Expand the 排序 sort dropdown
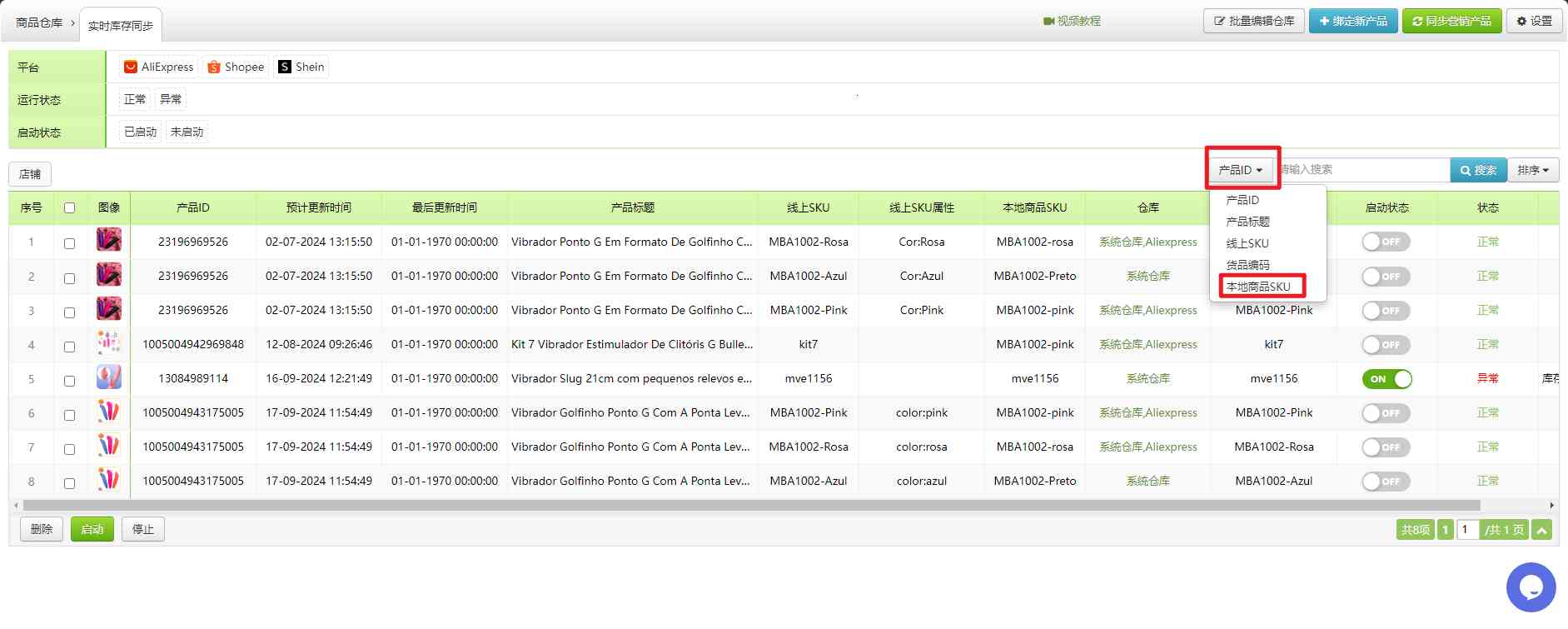This screenshot has width=1568, height=629. (1532, 170)
